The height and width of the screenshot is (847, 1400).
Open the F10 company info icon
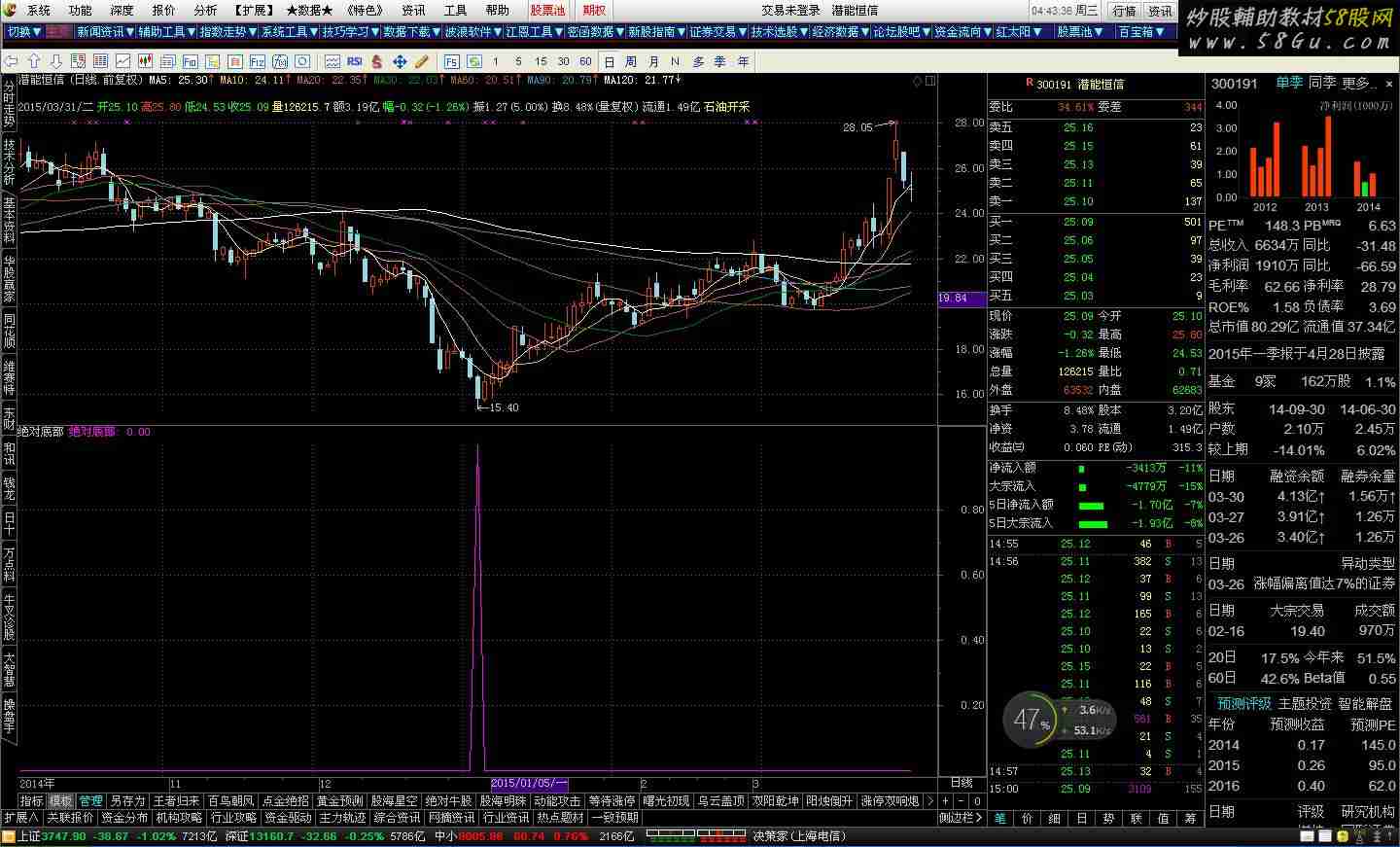pyautogui.click(x=190, y=61)
